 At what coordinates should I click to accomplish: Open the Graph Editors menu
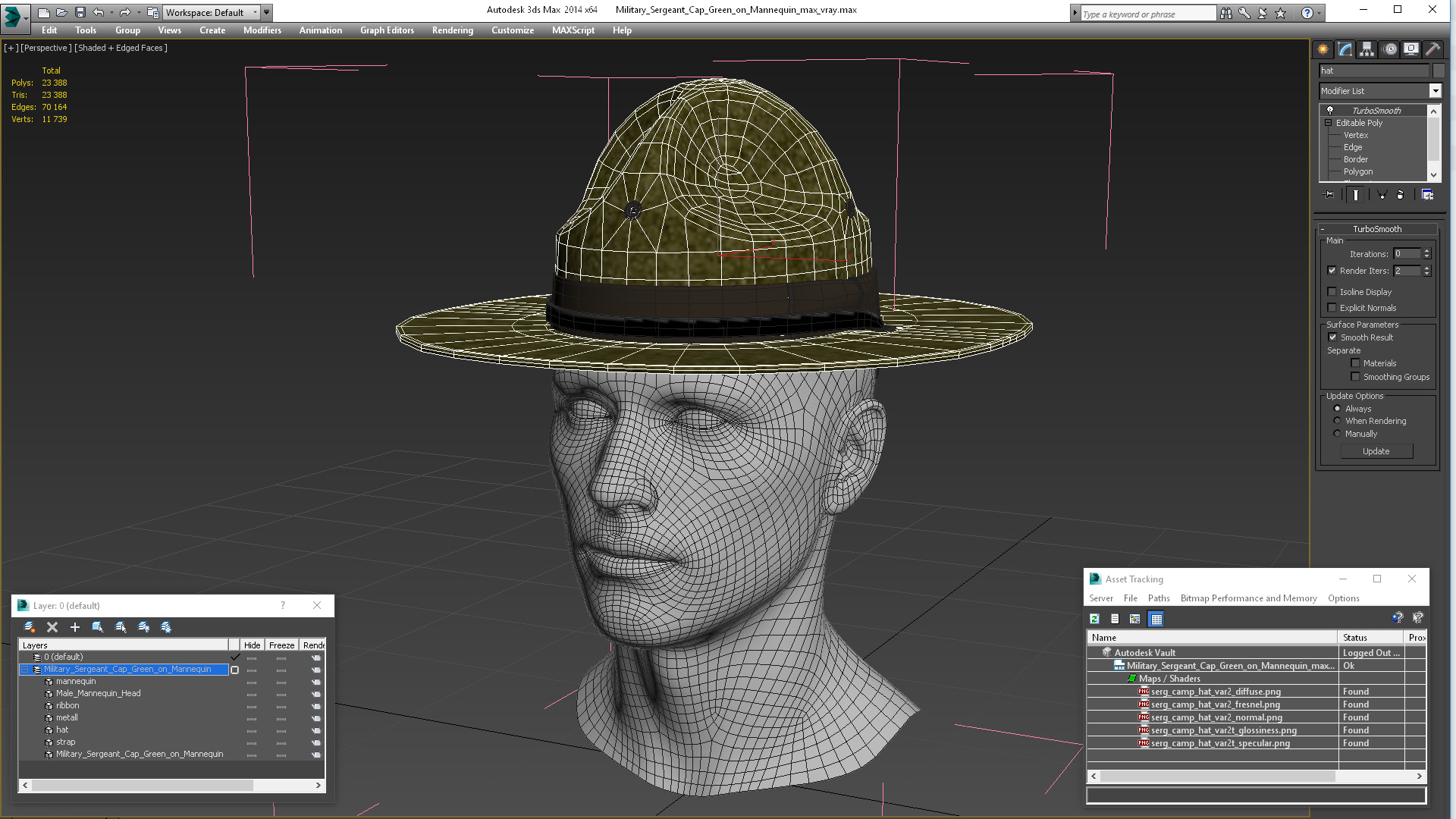click(x=387, y=30)
